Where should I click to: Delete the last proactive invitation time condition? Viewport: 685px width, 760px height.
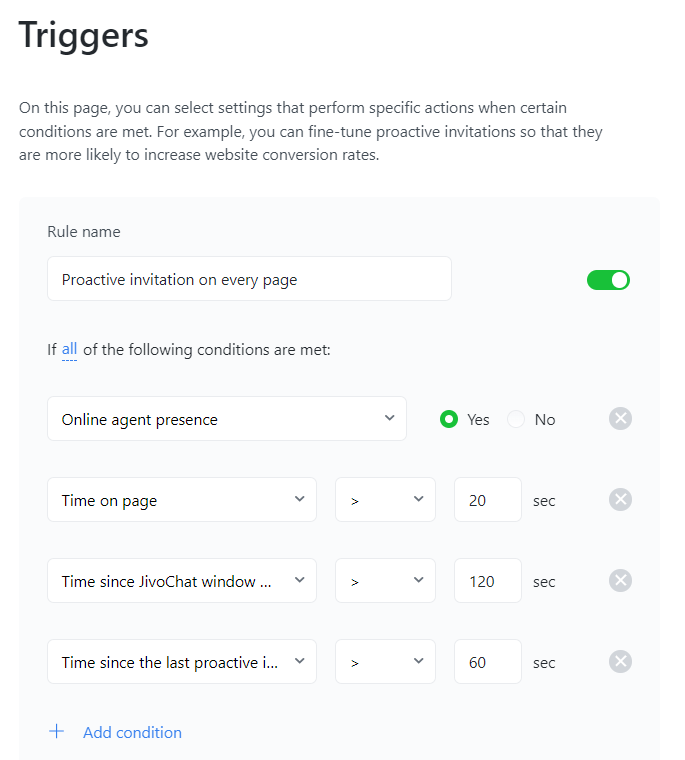click(620, 662)
